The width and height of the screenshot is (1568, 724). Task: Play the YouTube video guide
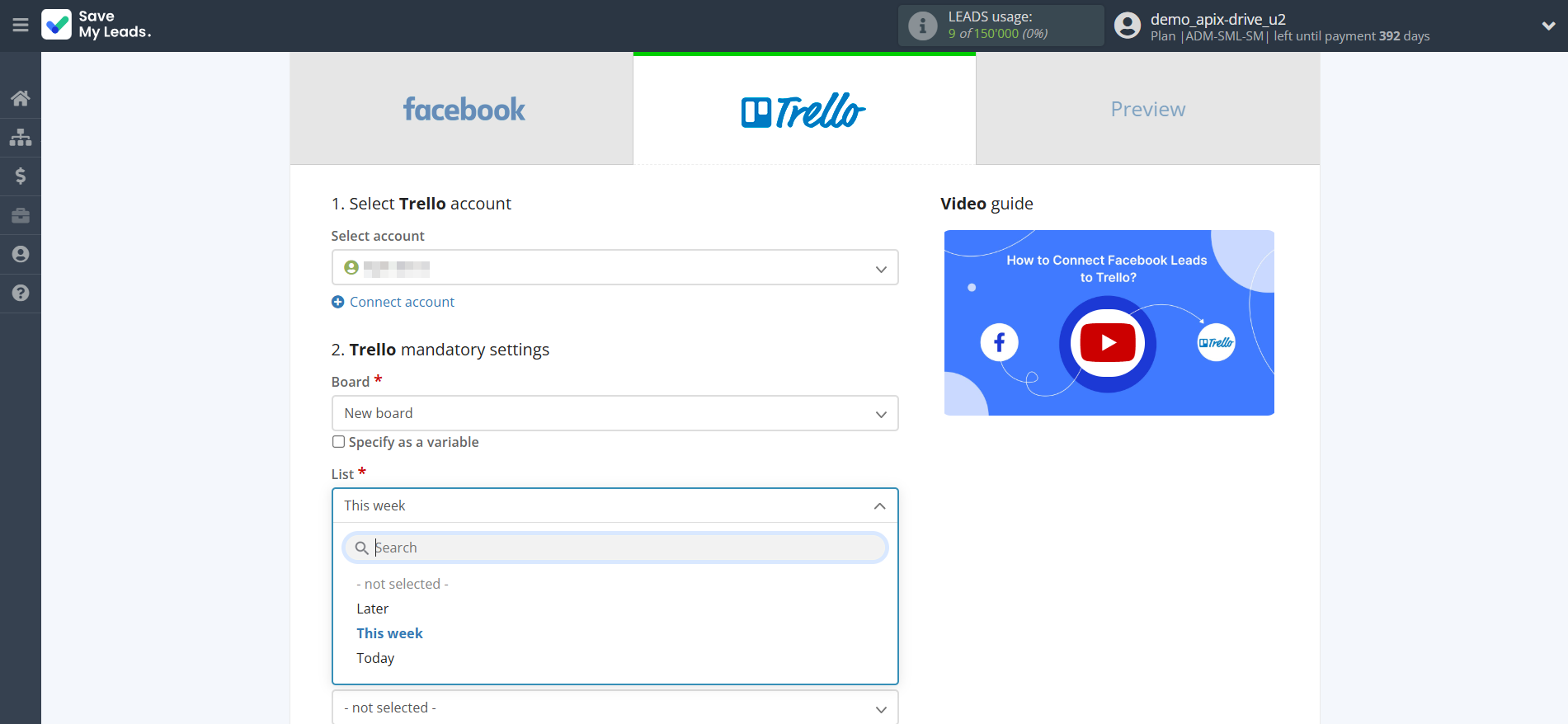tap(1108, 342)
